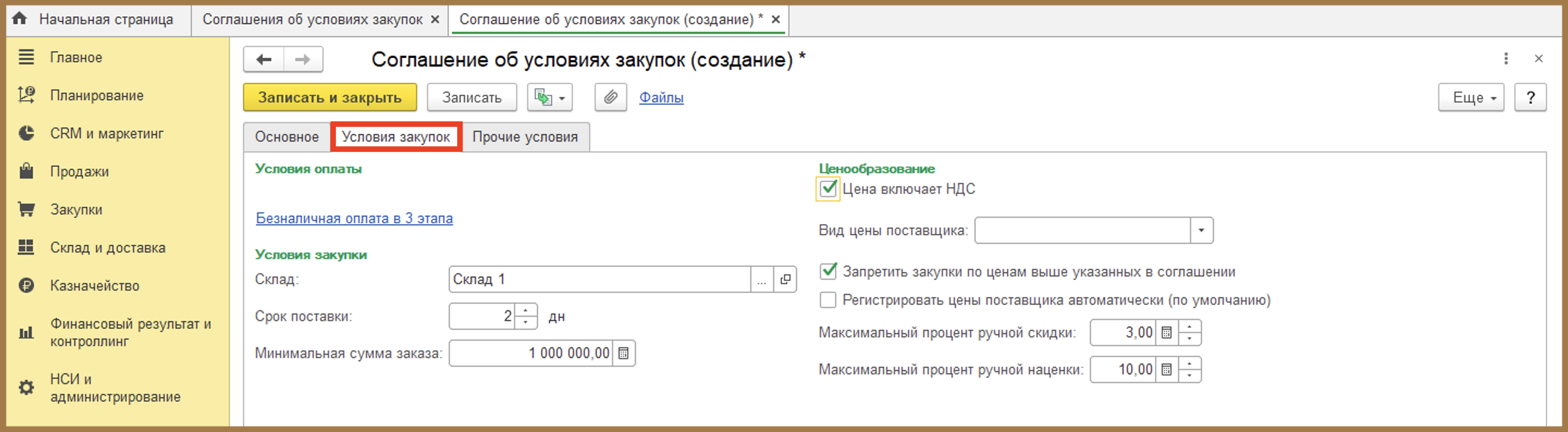Click the CRM и маркетинг pie chart icon
This screenshot has width=1568, height=432.
point(26,133)
